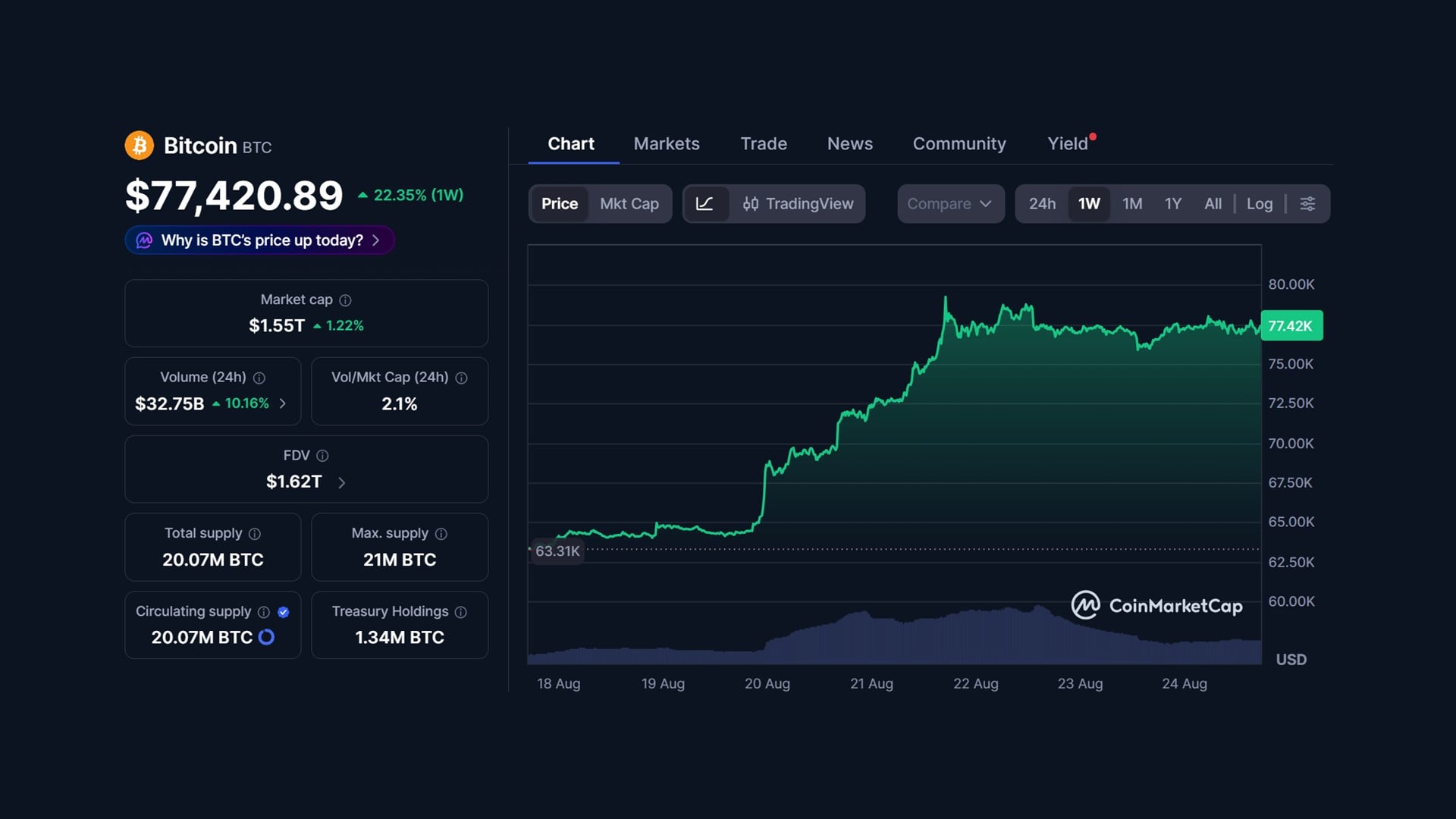Click the 80.00K price axis label
The image size is (1456, 819).
tap(1291, 284)
